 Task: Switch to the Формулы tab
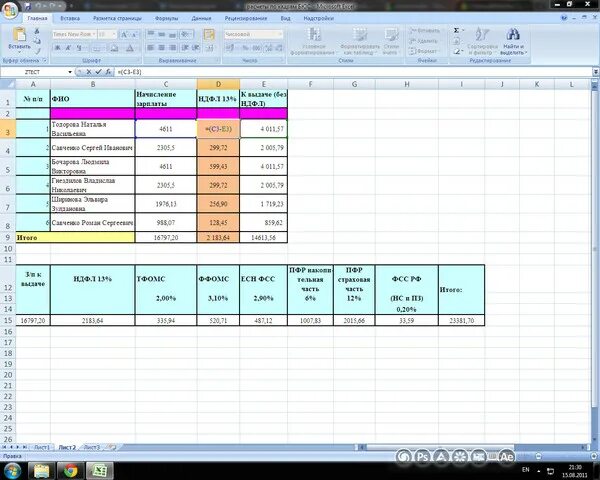(166, 18)
